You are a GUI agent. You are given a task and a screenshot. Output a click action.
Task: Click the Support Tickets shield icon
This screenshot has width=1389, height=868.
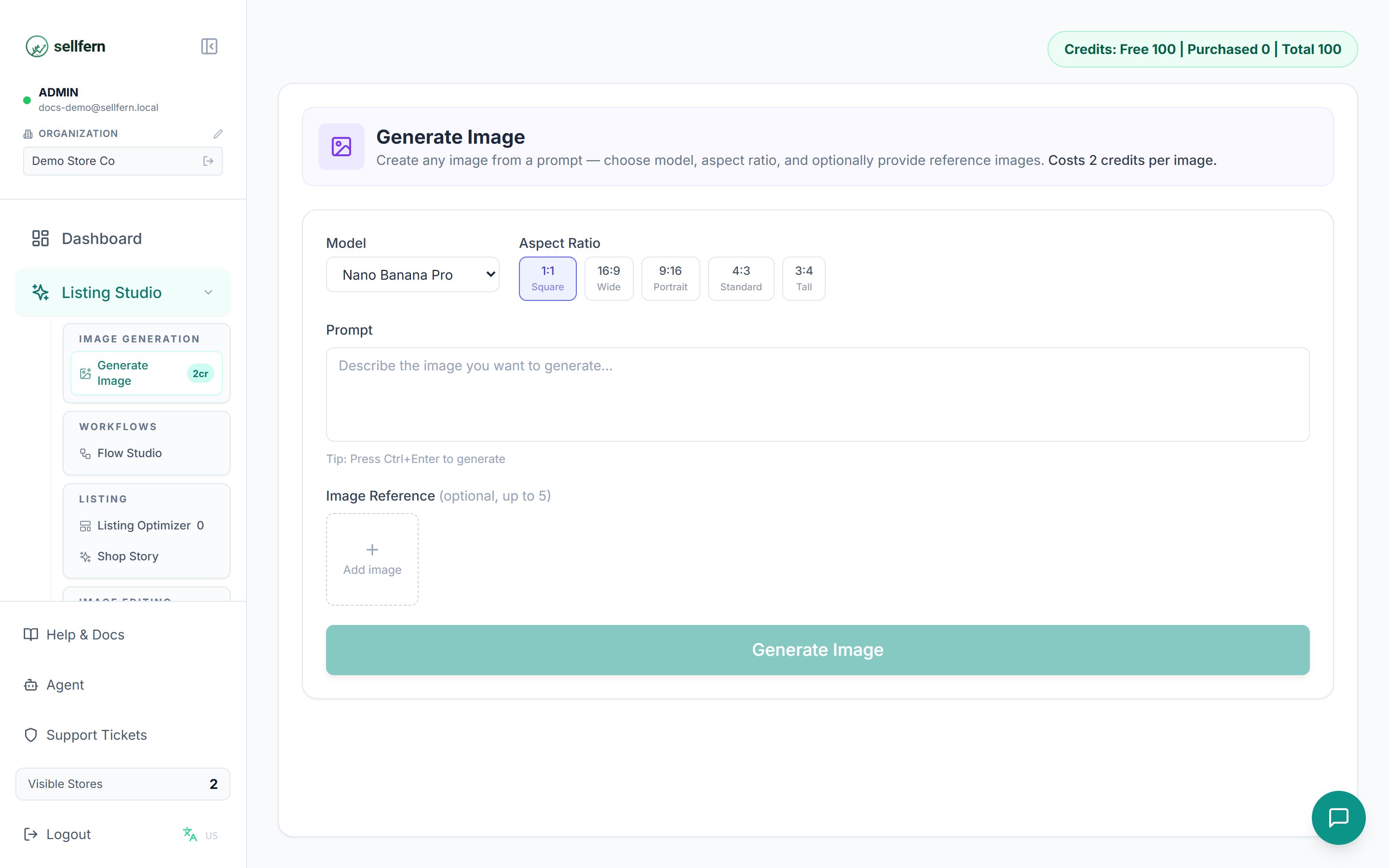[x=31, y=735]
